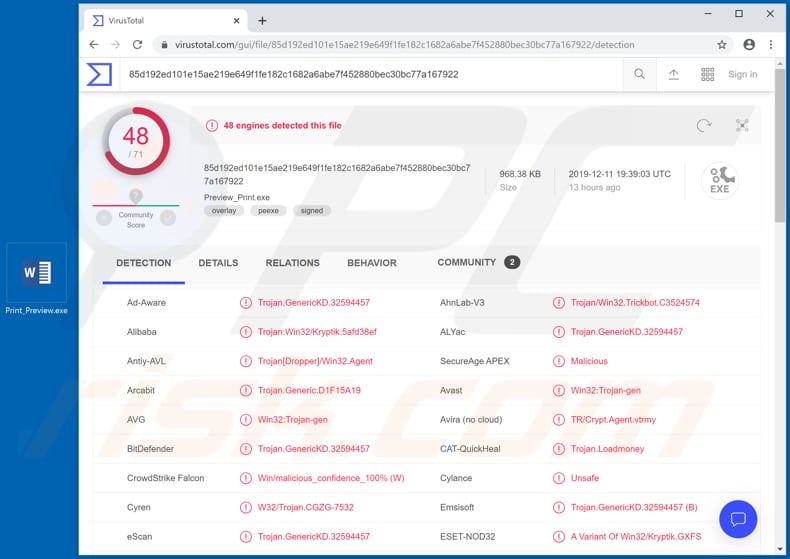Select the VirusTotal browser tab
The height and width of the screenshot is (559, 790).
tap(165, 21)
